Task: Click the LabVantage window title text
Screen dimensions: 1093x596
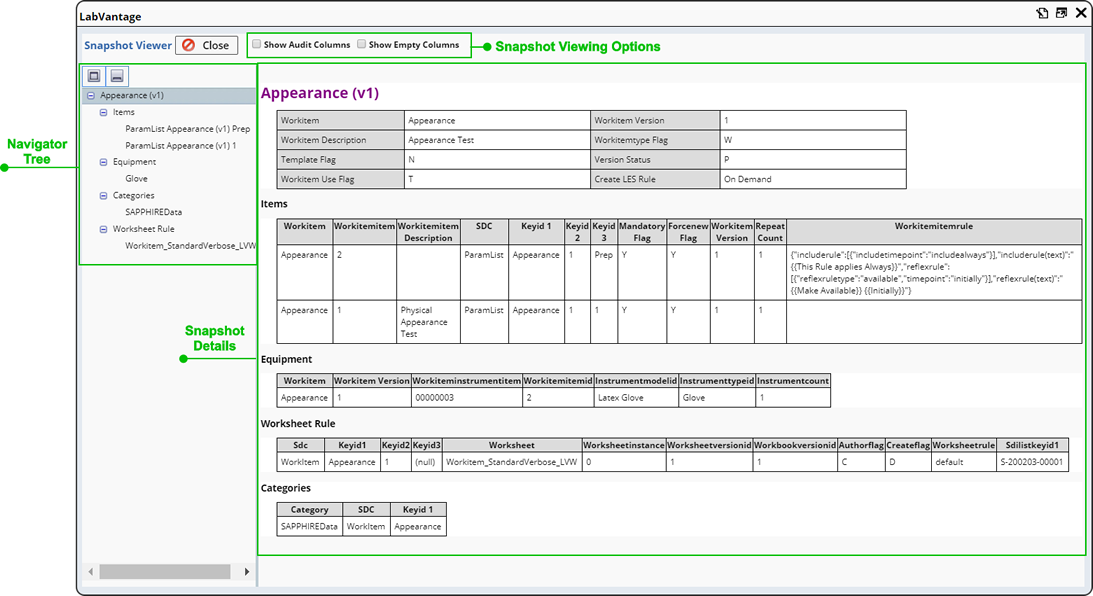Action: point(110,17)
